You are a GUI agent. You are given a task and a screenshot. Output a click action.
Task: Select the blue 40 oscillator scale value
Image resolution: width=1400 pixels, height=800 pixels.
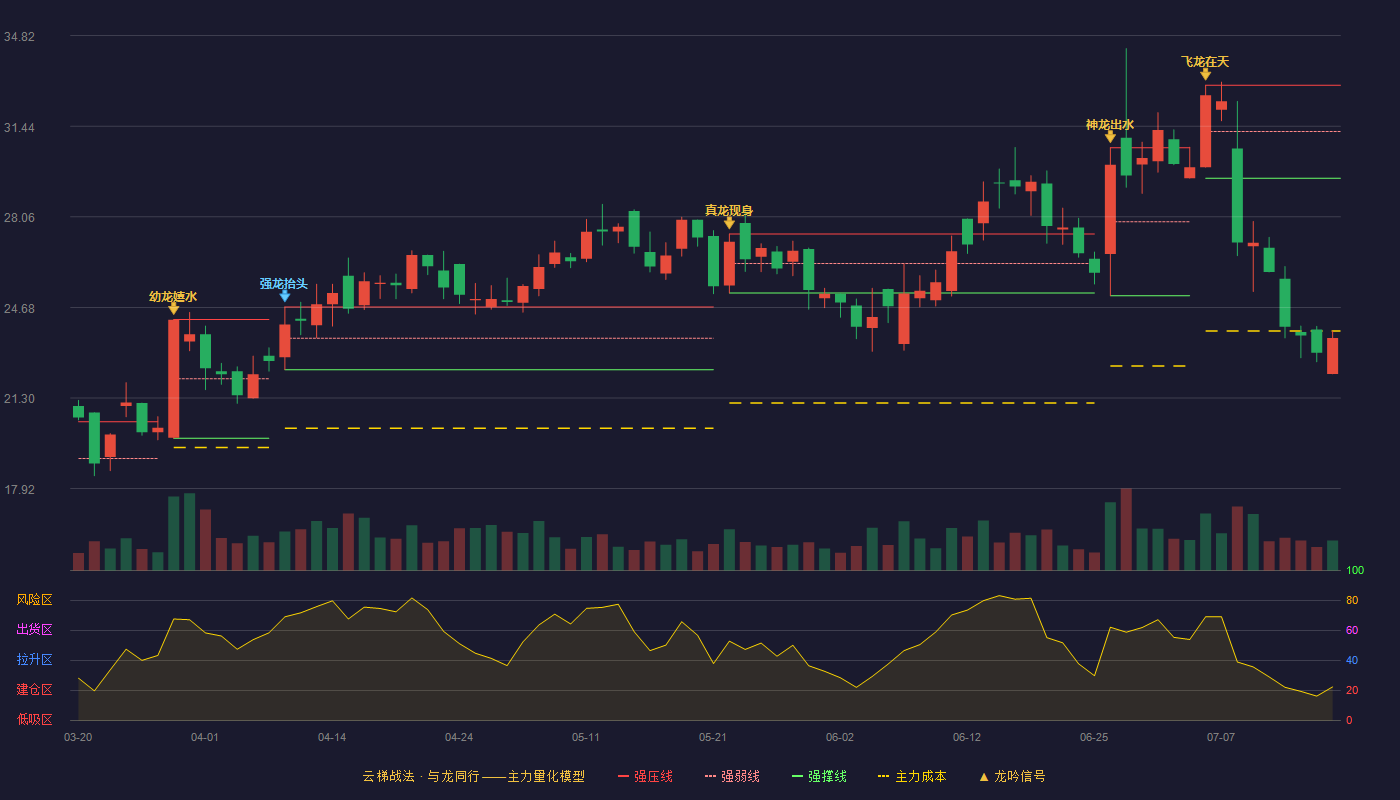1352,661
